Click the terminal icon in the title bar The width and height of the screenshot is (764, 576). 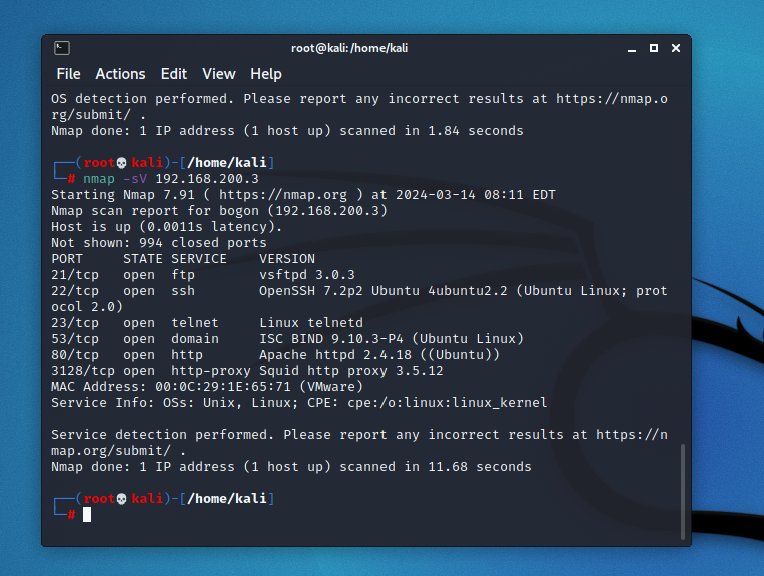pos(62,48)
